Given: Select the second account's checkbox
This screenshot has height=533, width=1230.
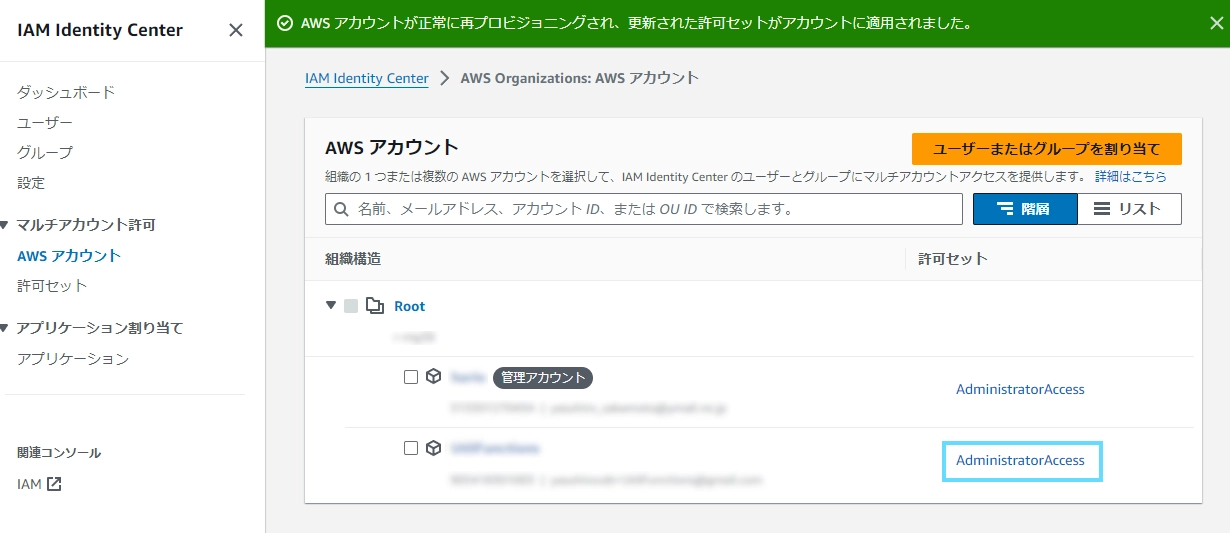Looking at the screenshot, I should (411, 448).
